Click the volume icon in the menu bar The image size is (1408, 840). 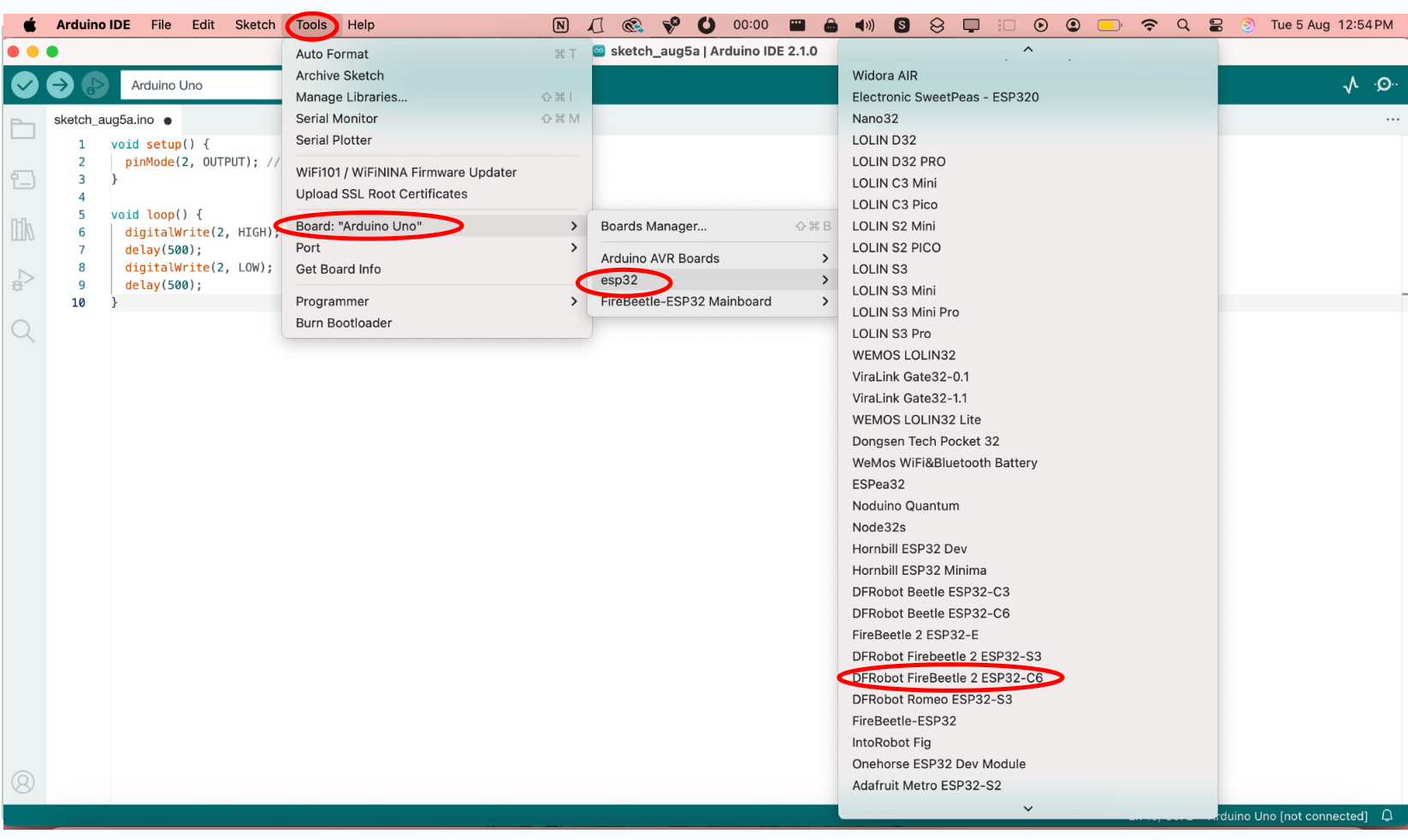[x=865, y=25]
